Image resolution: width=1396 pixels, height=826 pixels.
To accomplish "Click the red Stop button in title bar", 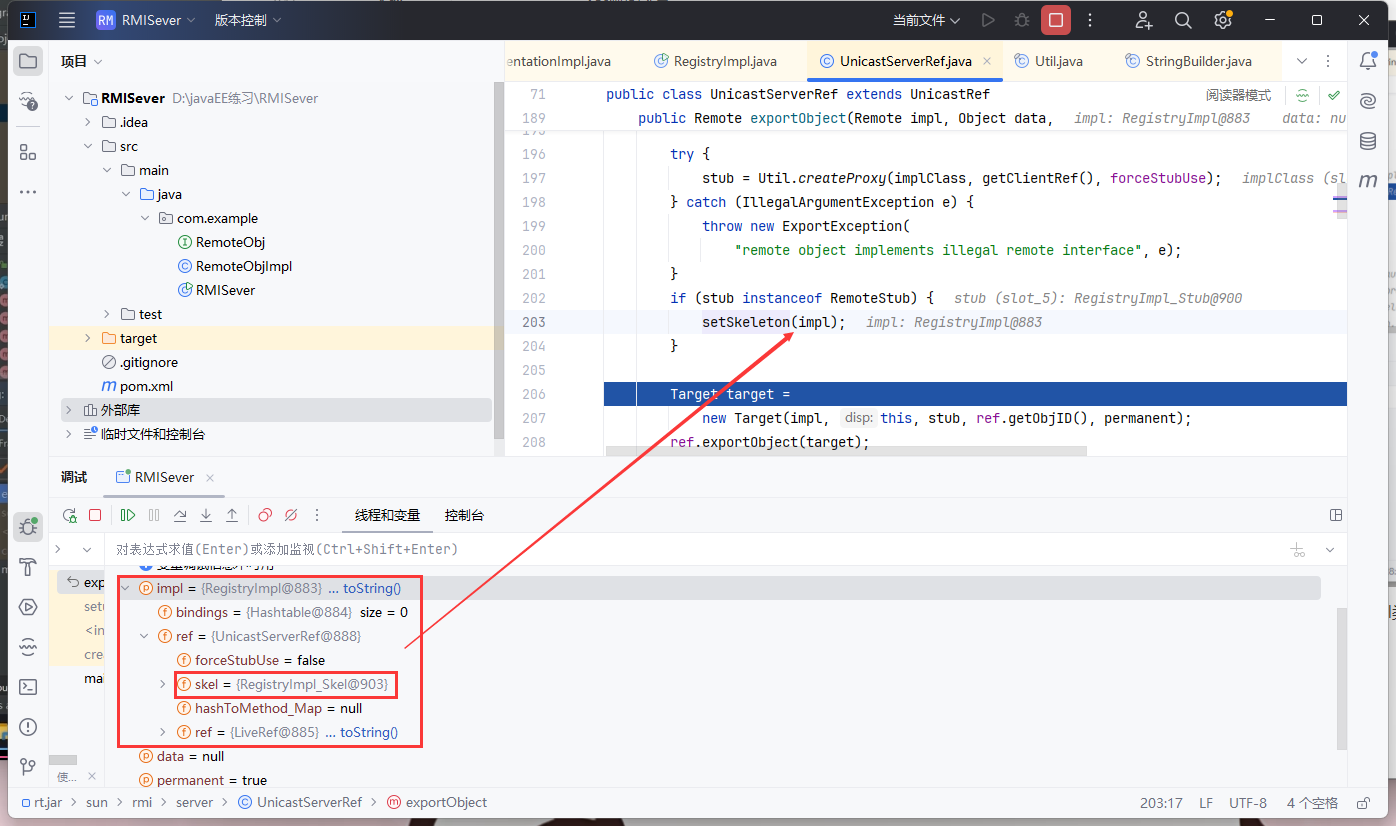I will click(1055, 20).
